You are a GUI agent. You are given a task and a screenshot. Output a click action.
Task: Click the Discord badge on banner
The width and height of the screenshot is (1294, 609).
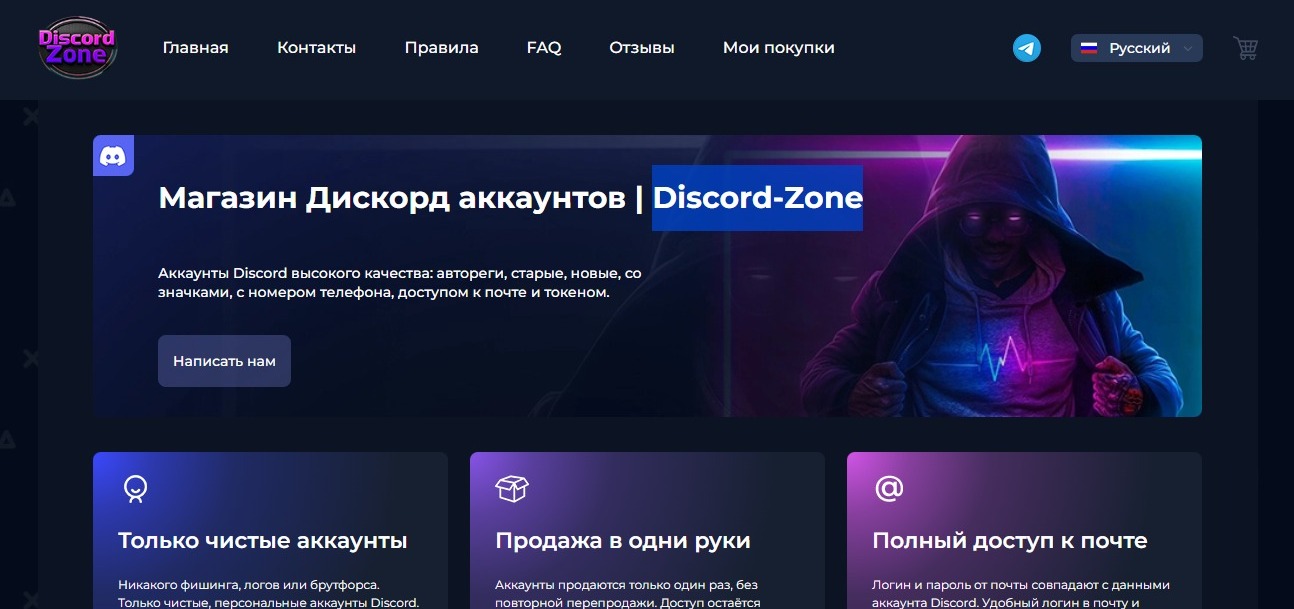(x=113, y=156)
